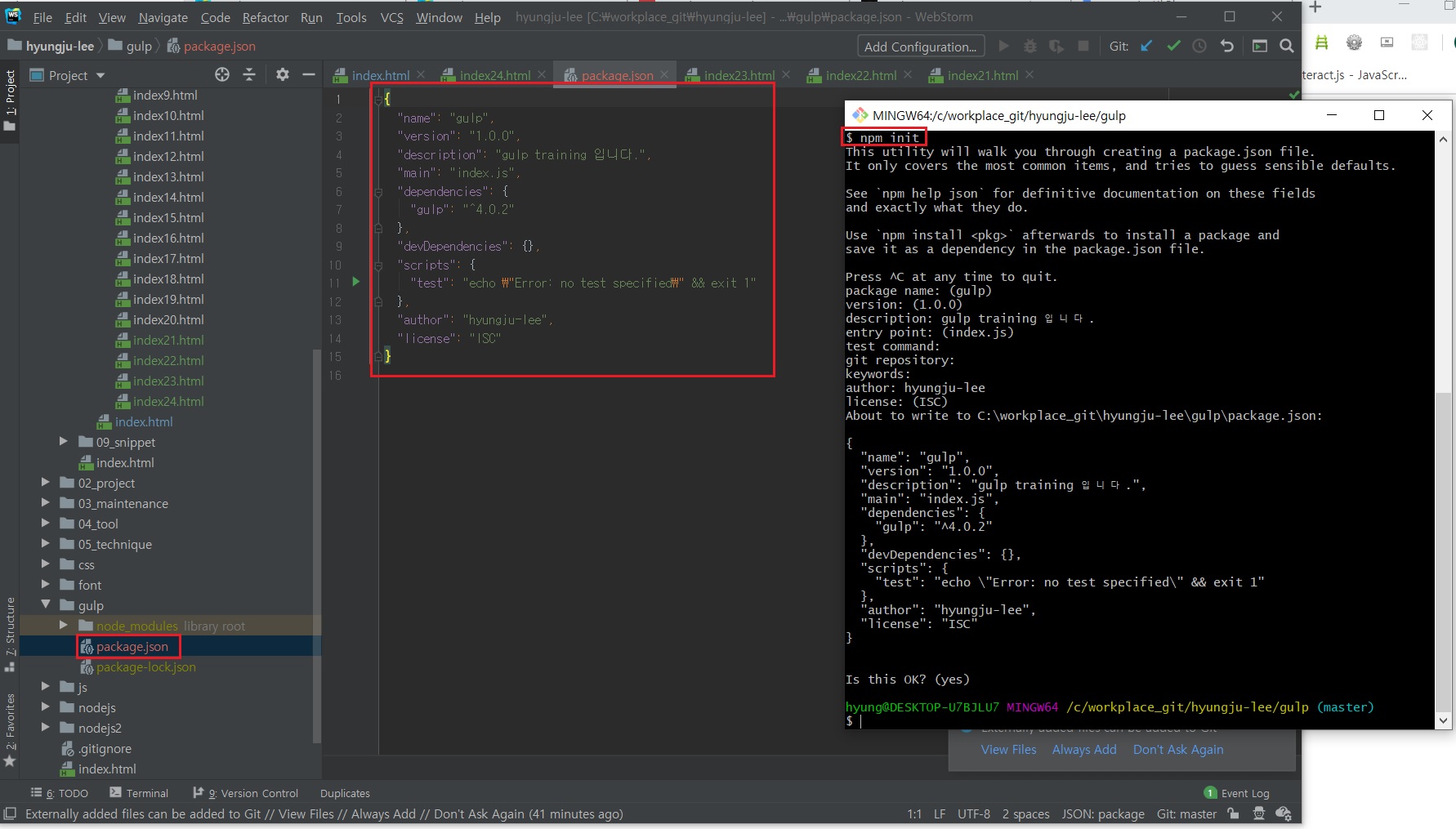The height and width of the screenshot is (829, 1456).
Task: Open Project panel gear settings
Action: [283, 75]
